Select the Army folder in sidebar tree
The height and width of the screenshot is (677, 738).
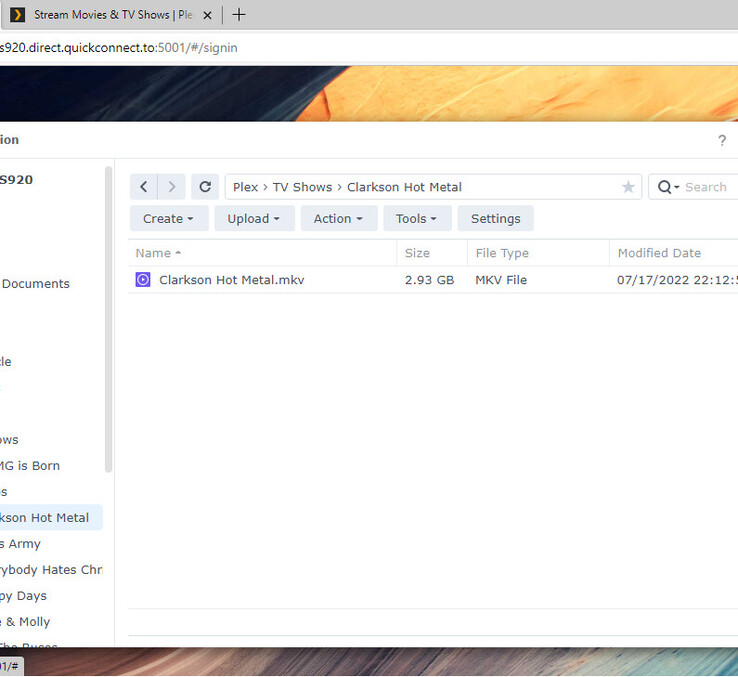pos(21,544)
